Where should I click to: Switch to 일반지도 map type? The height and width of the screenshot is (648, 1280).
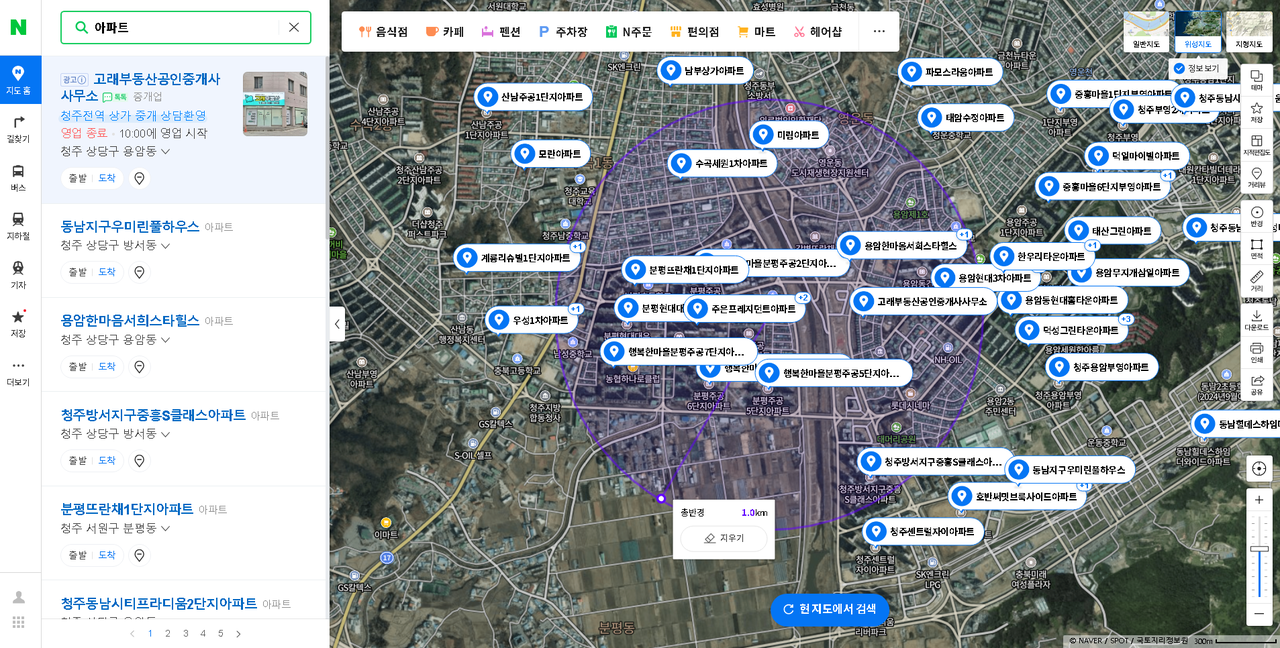(1146, 31)
